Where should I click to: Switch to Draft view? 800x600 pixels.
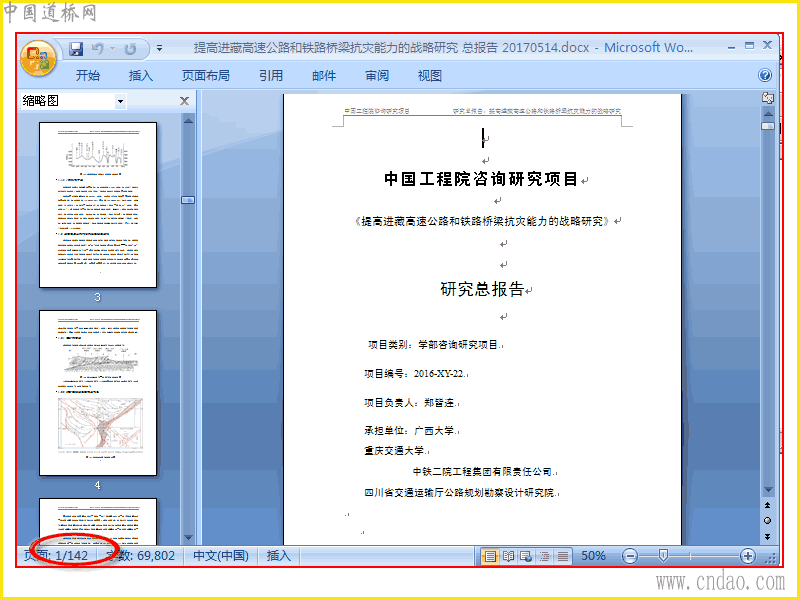click(x=562, y=556)
